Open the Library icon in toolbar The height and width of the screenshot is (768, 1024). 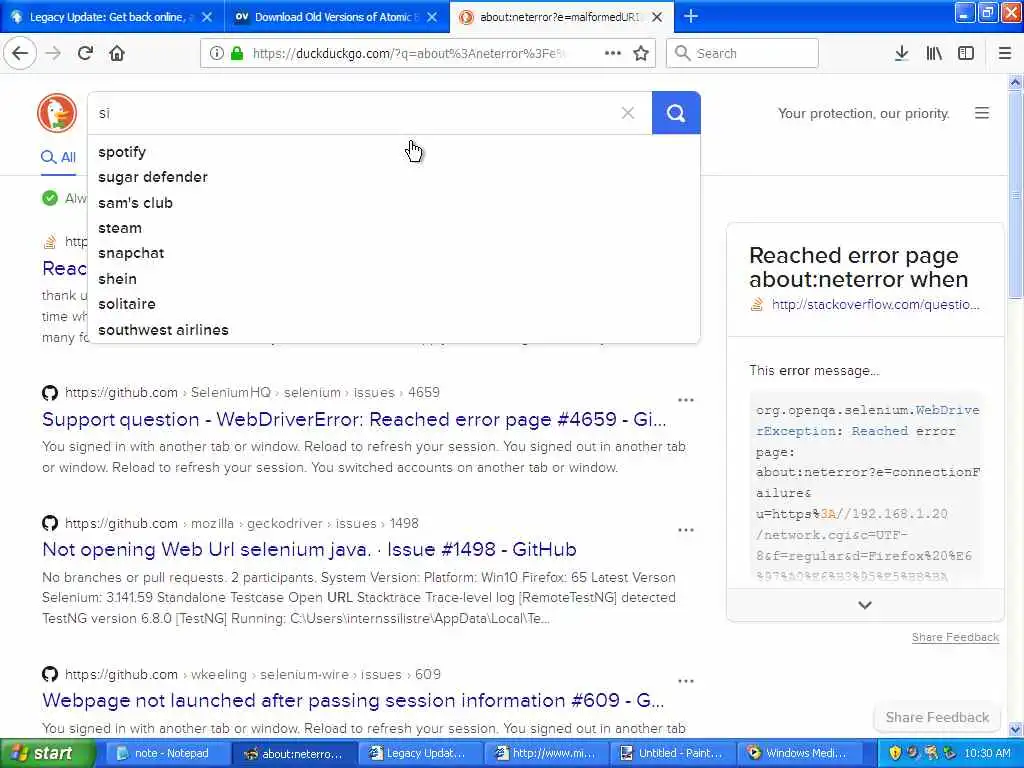934,53
